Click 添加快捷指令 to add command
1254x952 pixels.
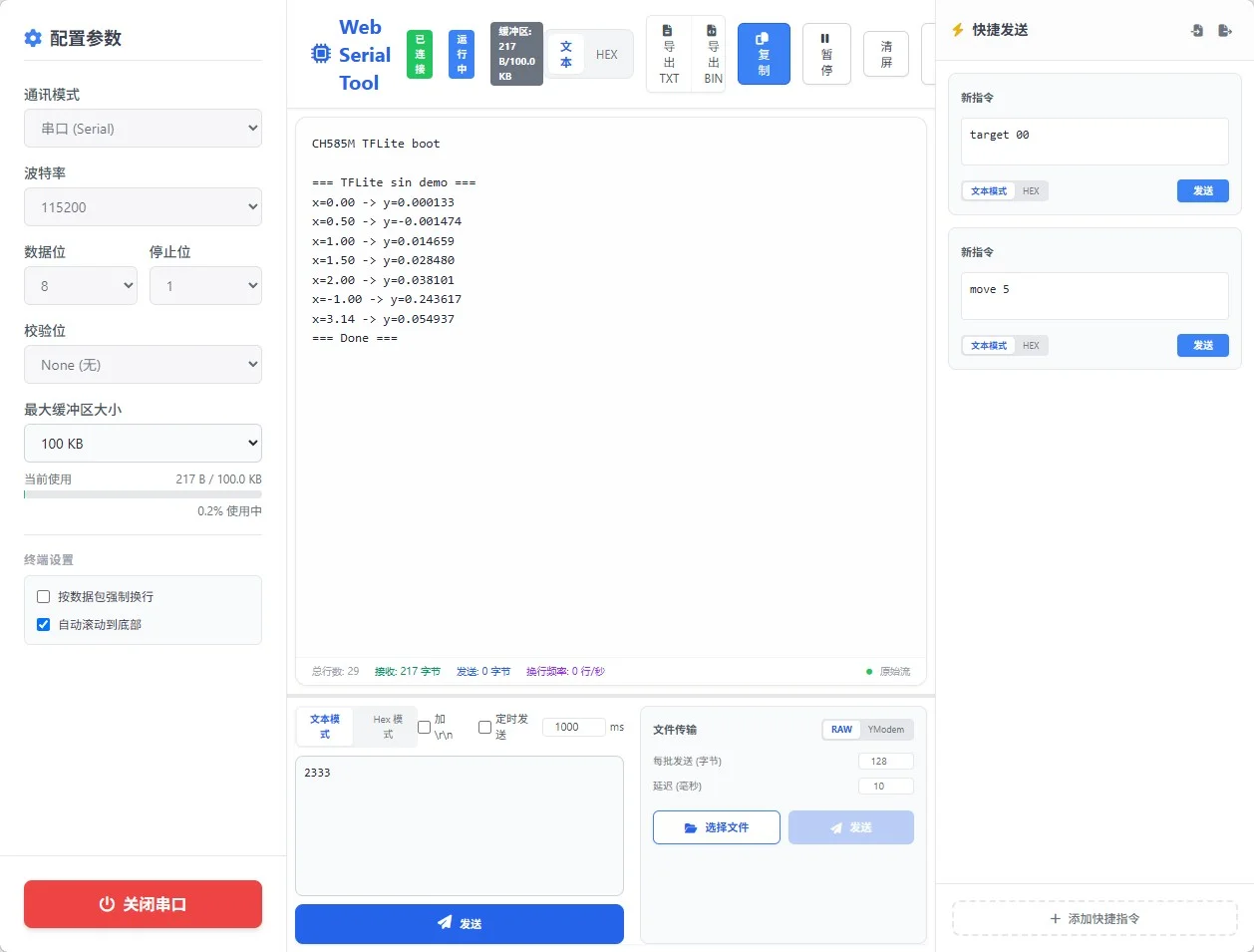[1095, 918]
